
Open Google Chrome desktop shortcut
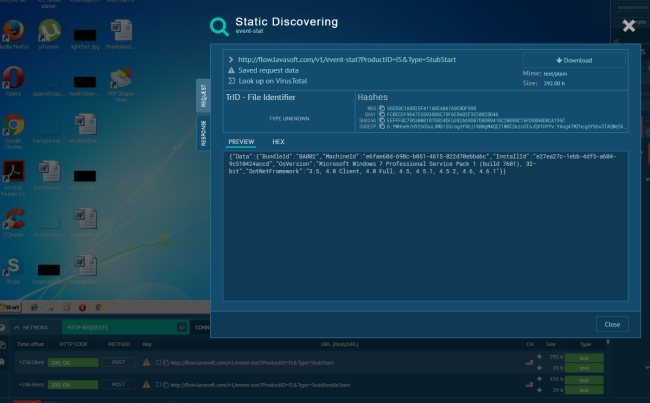(x=13, y=131)
